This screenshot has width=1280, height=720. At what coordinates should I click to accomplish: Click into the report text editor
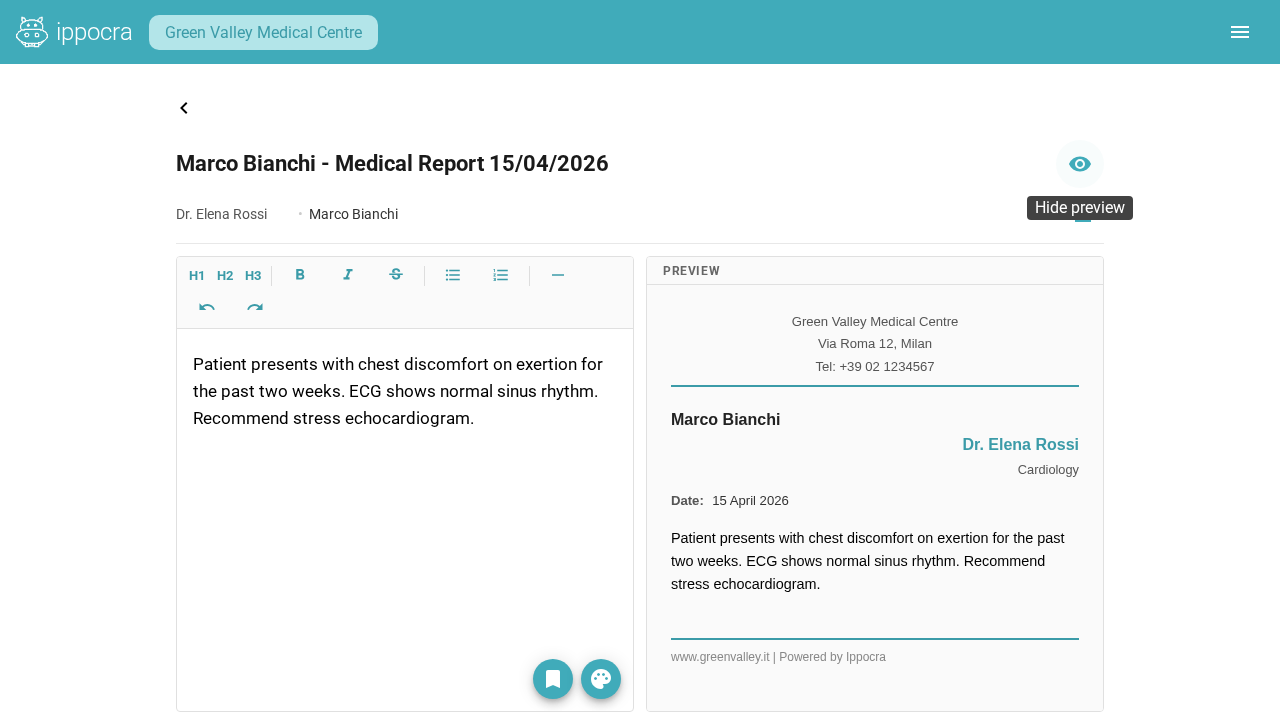(404, 500)
